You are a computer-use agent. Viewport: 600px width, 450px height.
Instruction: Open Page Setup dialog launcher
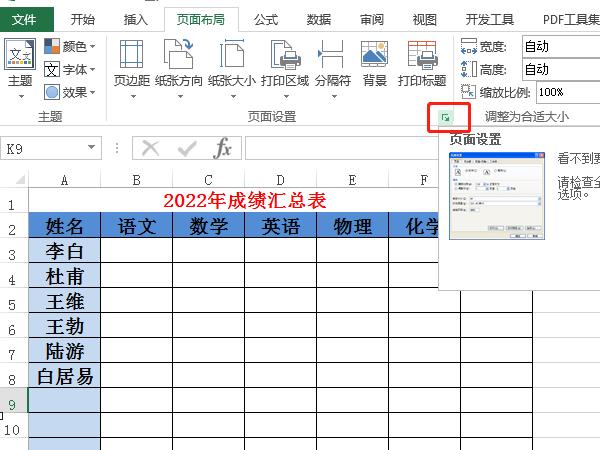(x=445, y=118)
